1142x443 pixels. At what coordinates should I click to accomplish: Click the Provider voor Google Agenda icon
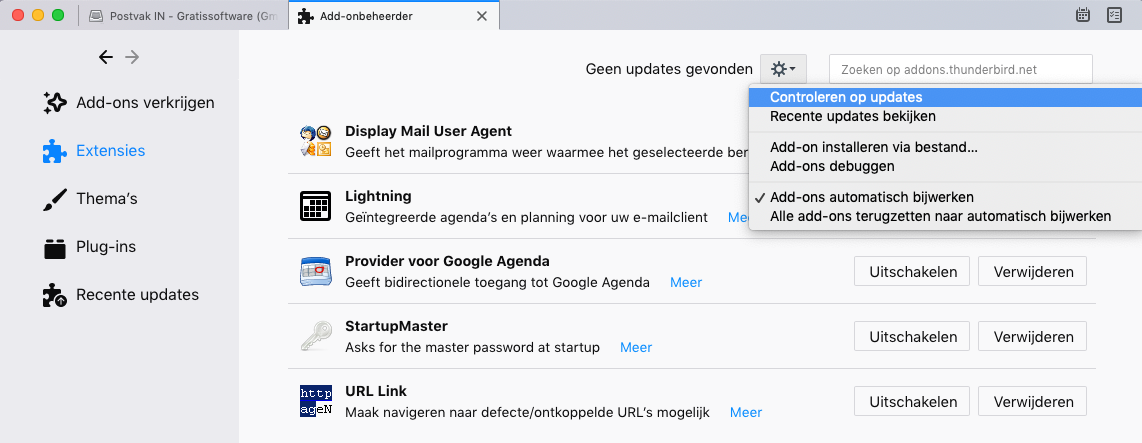coord(315,271)
